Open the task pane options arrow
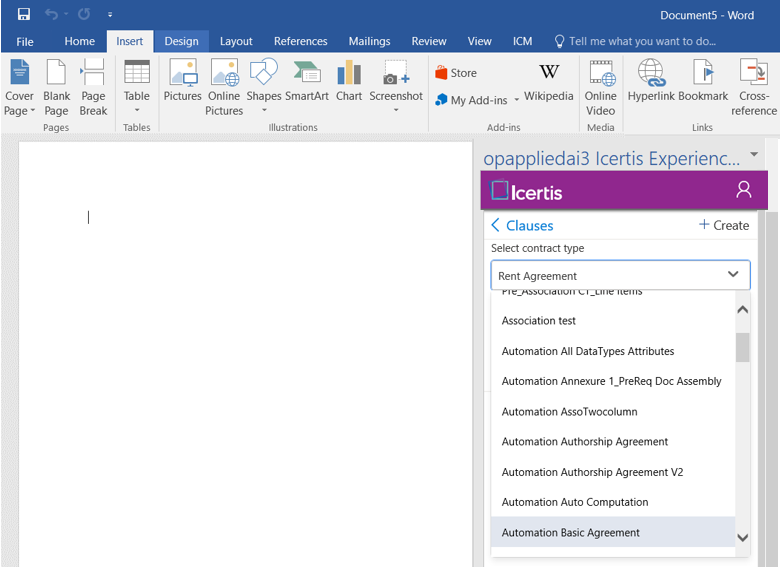 point(753,156)
